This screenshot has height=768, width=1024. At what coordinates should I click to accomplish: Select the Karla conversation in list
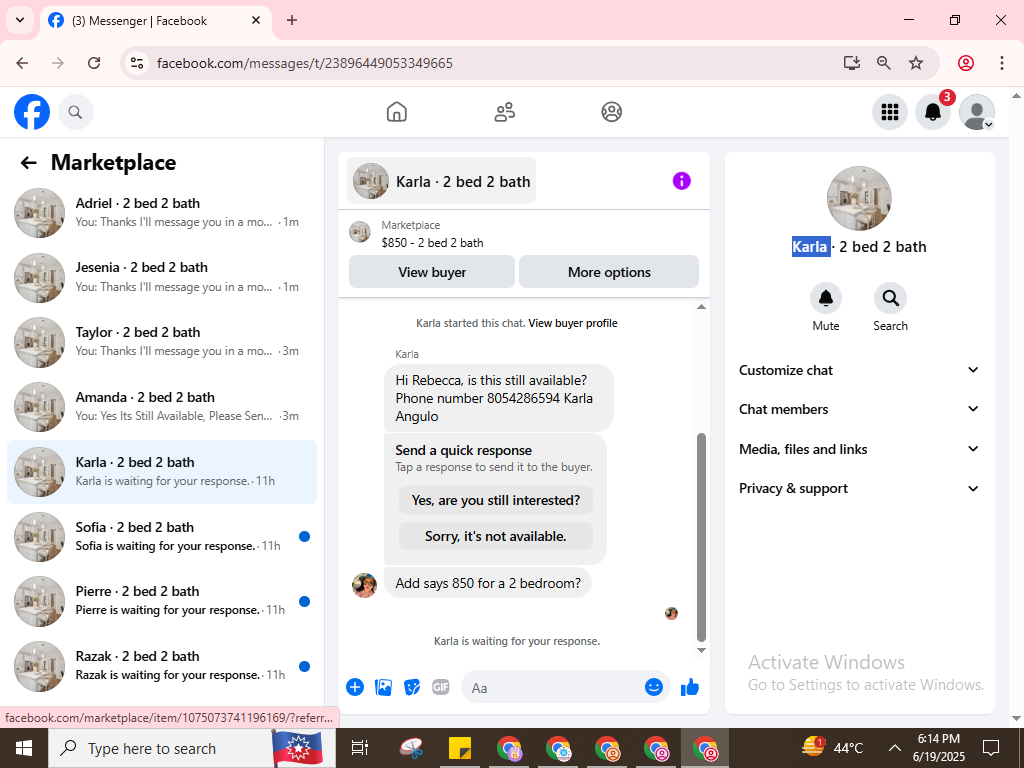(x=162, y=472)
